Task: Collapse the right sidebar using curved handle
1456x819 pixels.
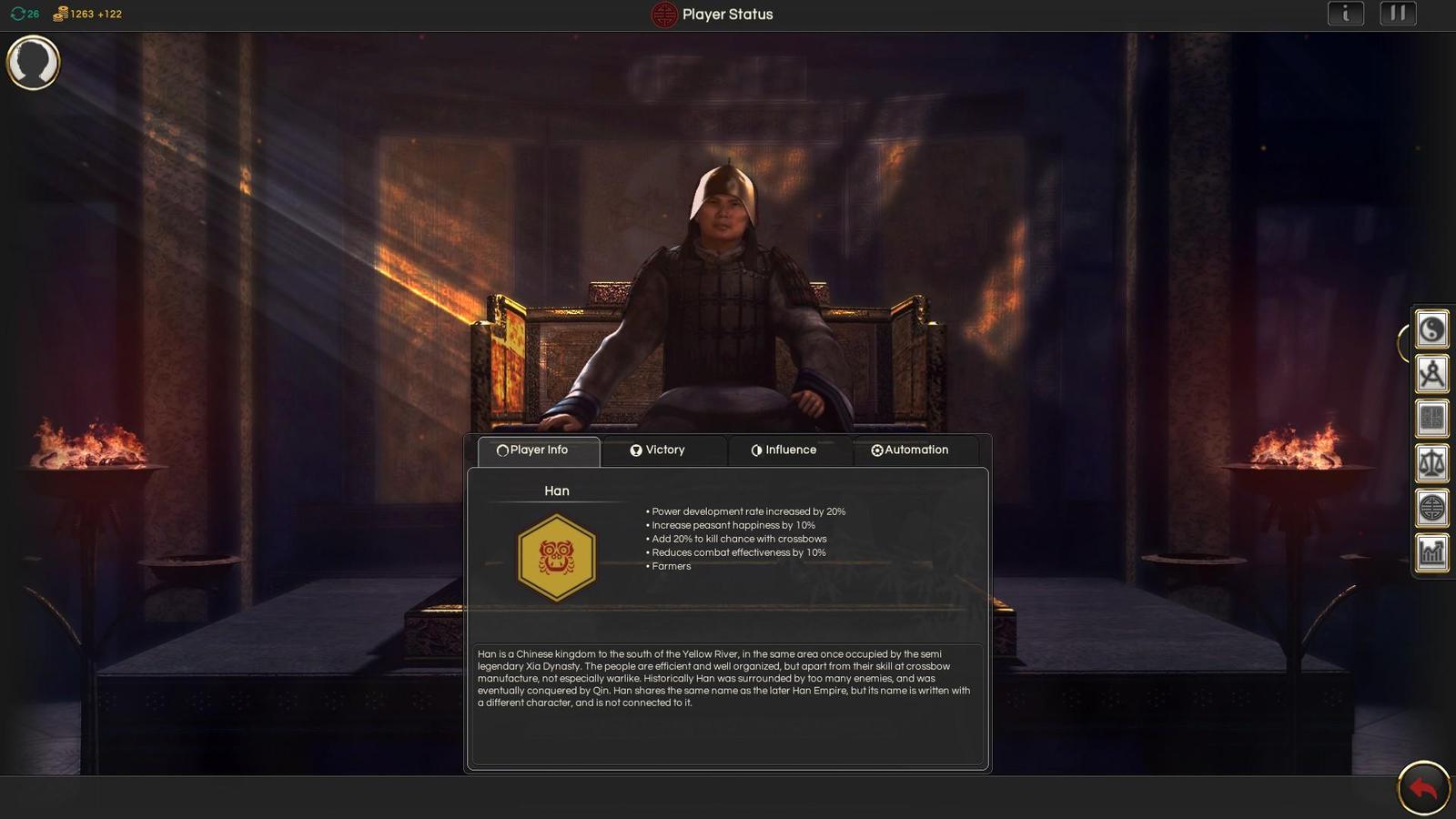Action: click(1403, 341)
